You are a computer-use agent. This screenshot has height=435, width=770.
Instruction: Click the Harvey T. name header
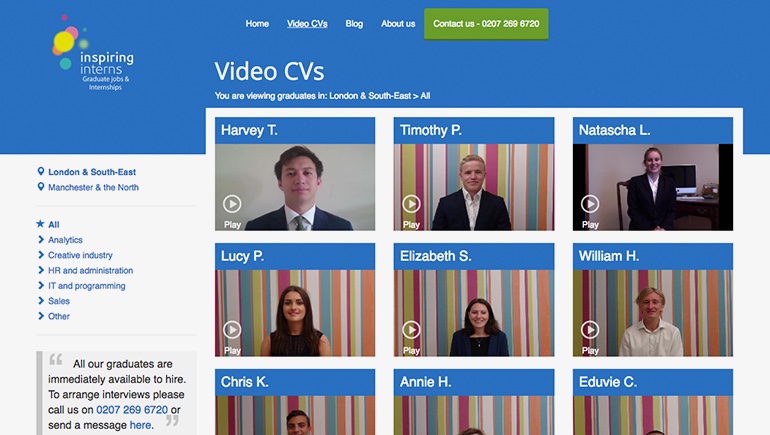tap(295, 130)
